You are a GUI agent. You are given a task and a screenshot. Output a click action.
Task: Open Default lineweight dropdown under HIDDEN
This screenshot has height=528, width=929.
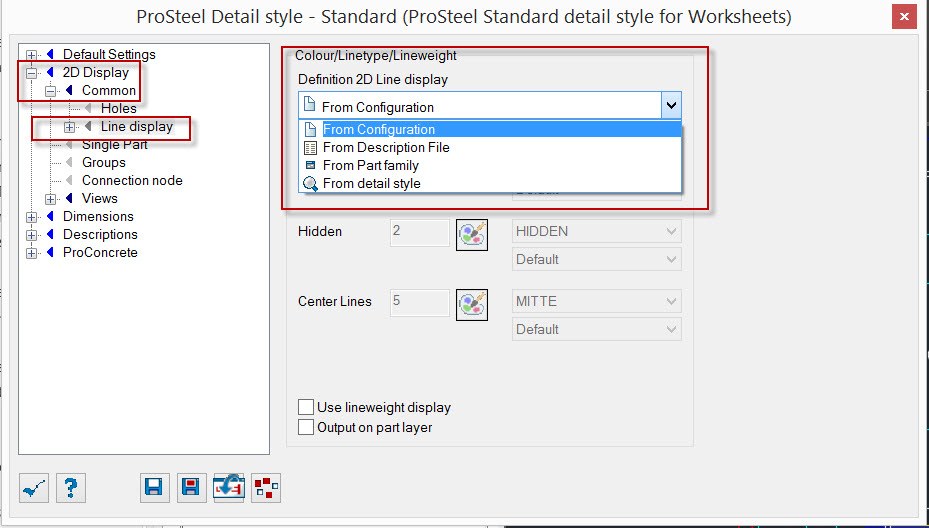tap(597, 259)
